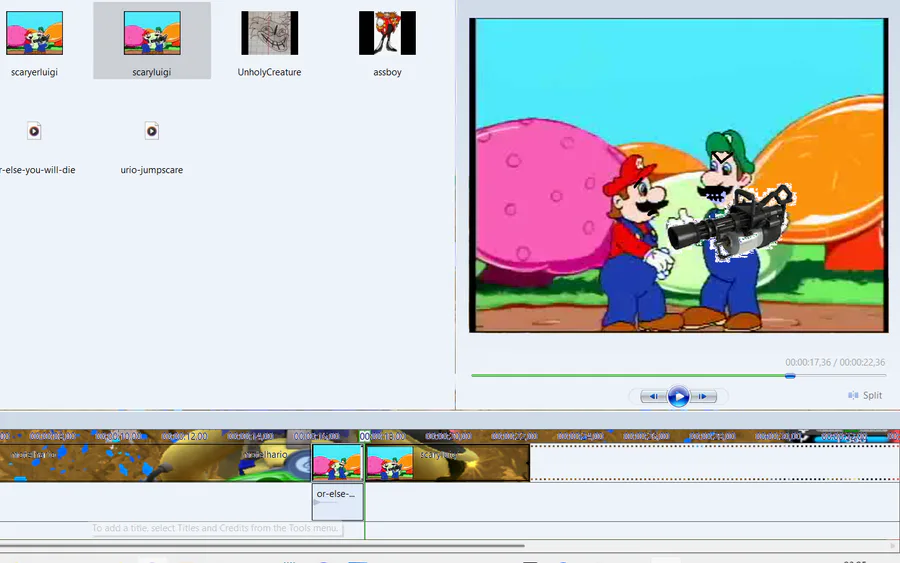Select the selected luigi clip on video track
900x563 pixels.
(338, 463)
